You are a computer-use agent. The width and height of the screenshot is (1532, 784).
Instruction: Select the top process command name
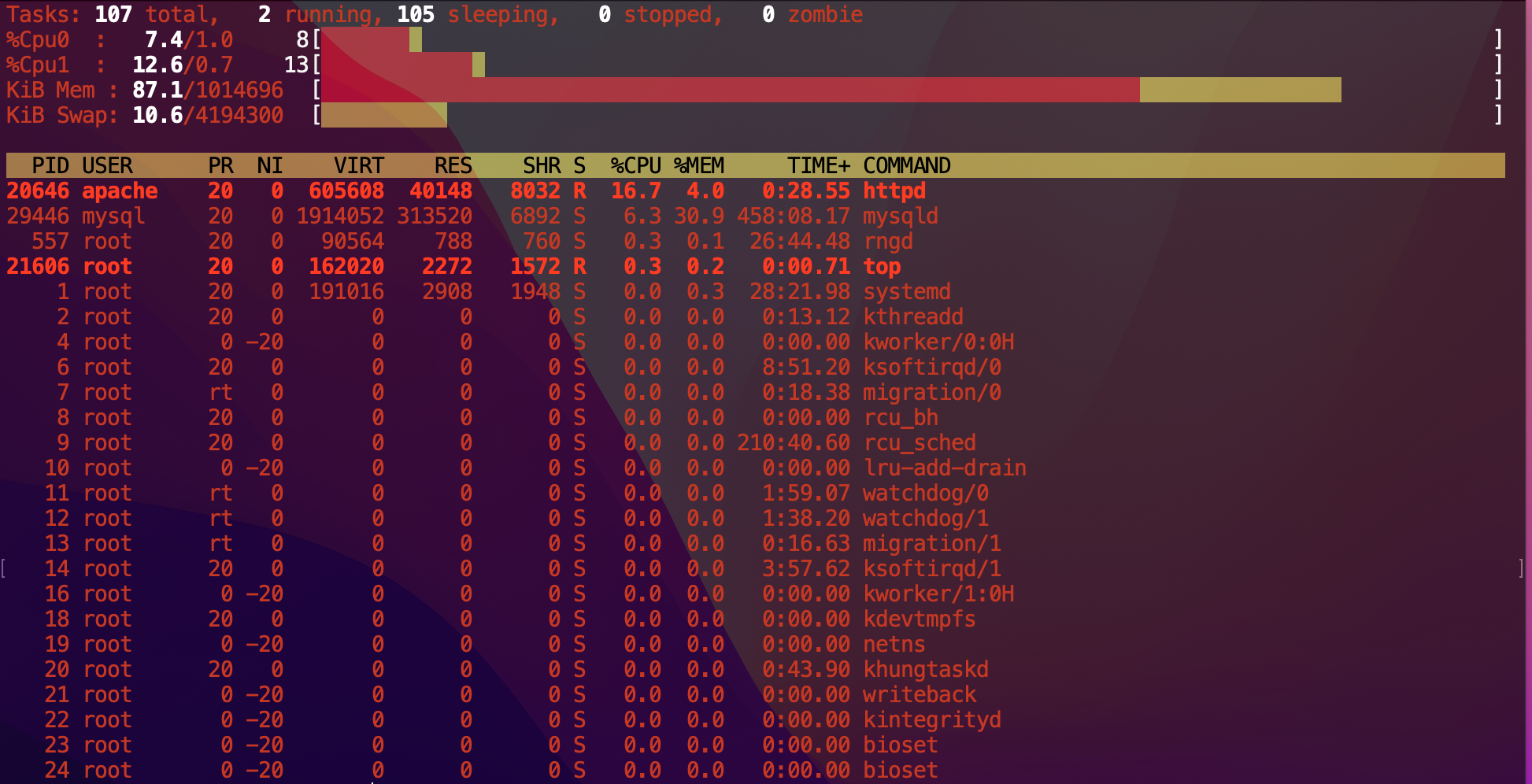881,266
